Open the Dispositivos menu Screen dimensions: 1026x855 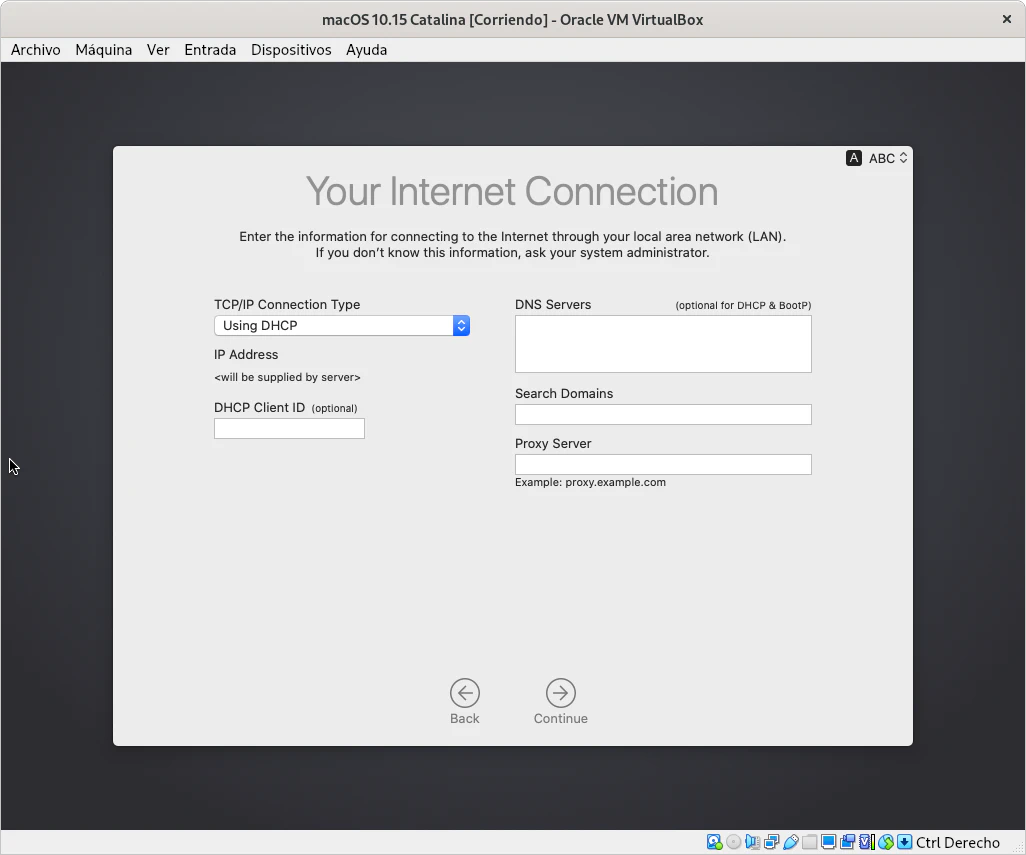291,50
